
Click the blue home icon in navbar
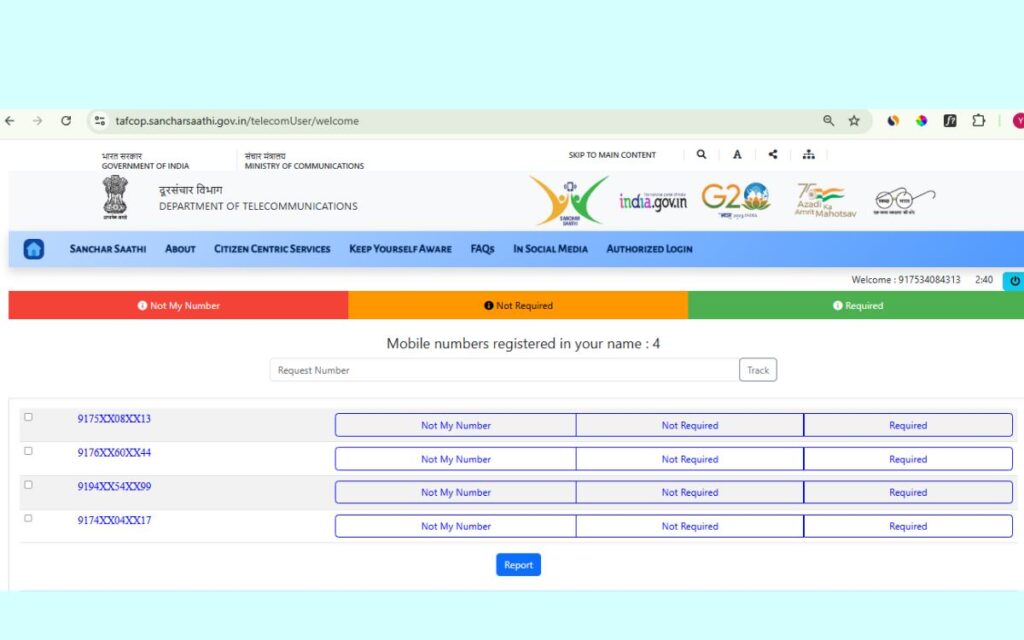click(34, 249)
